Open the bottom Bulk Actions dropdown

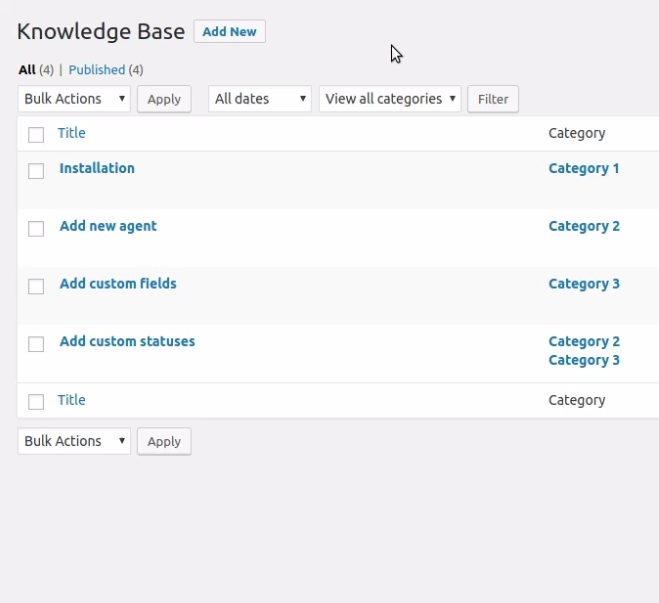click(74, 441)
